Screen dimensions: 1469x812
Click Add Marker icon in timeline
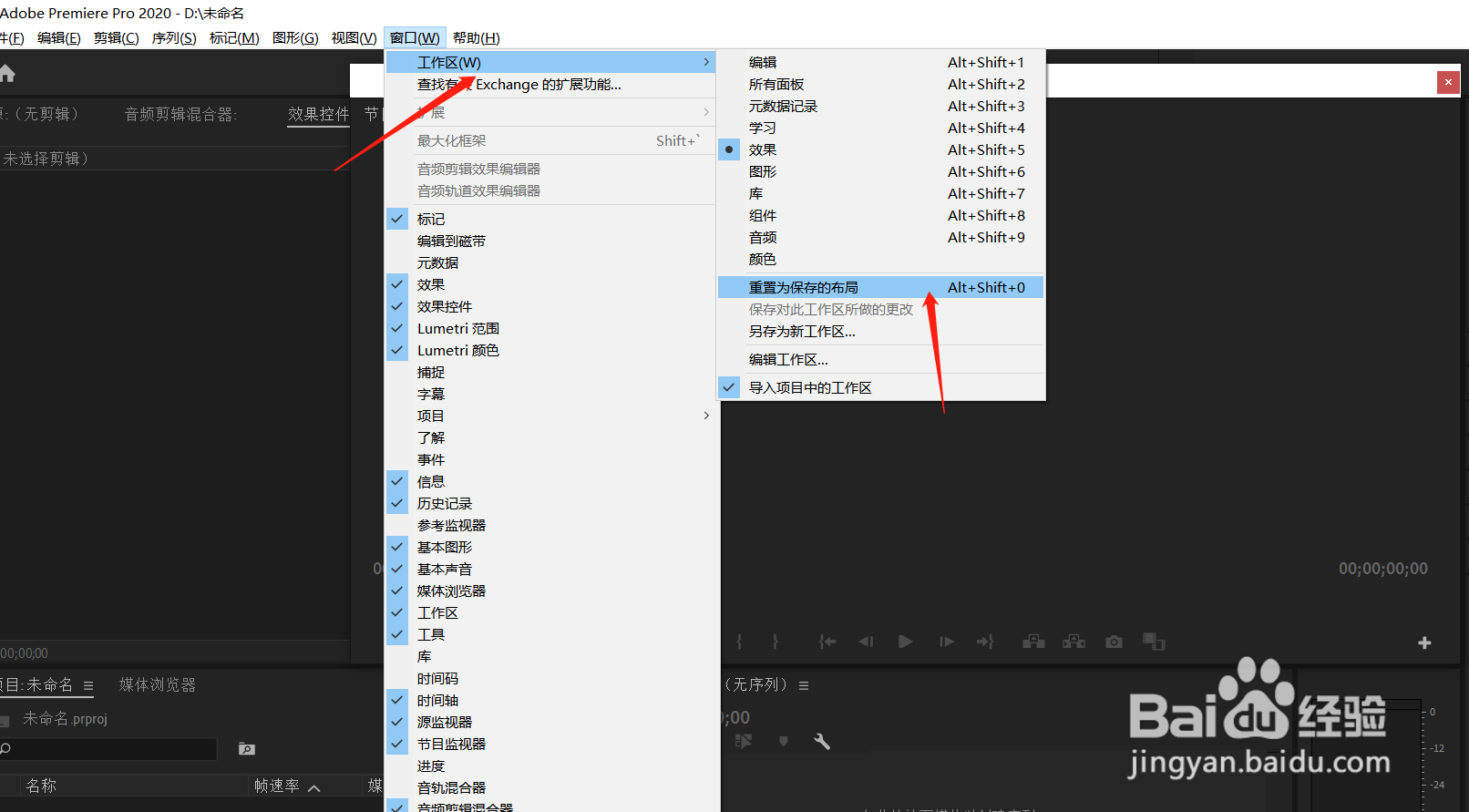[x=783, y=742]
